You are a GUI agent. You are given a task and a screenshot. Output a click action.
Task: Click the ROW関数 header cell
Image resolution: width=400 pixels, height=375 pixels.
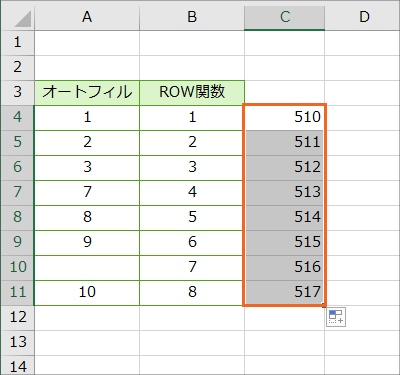(x=192, y=93)
